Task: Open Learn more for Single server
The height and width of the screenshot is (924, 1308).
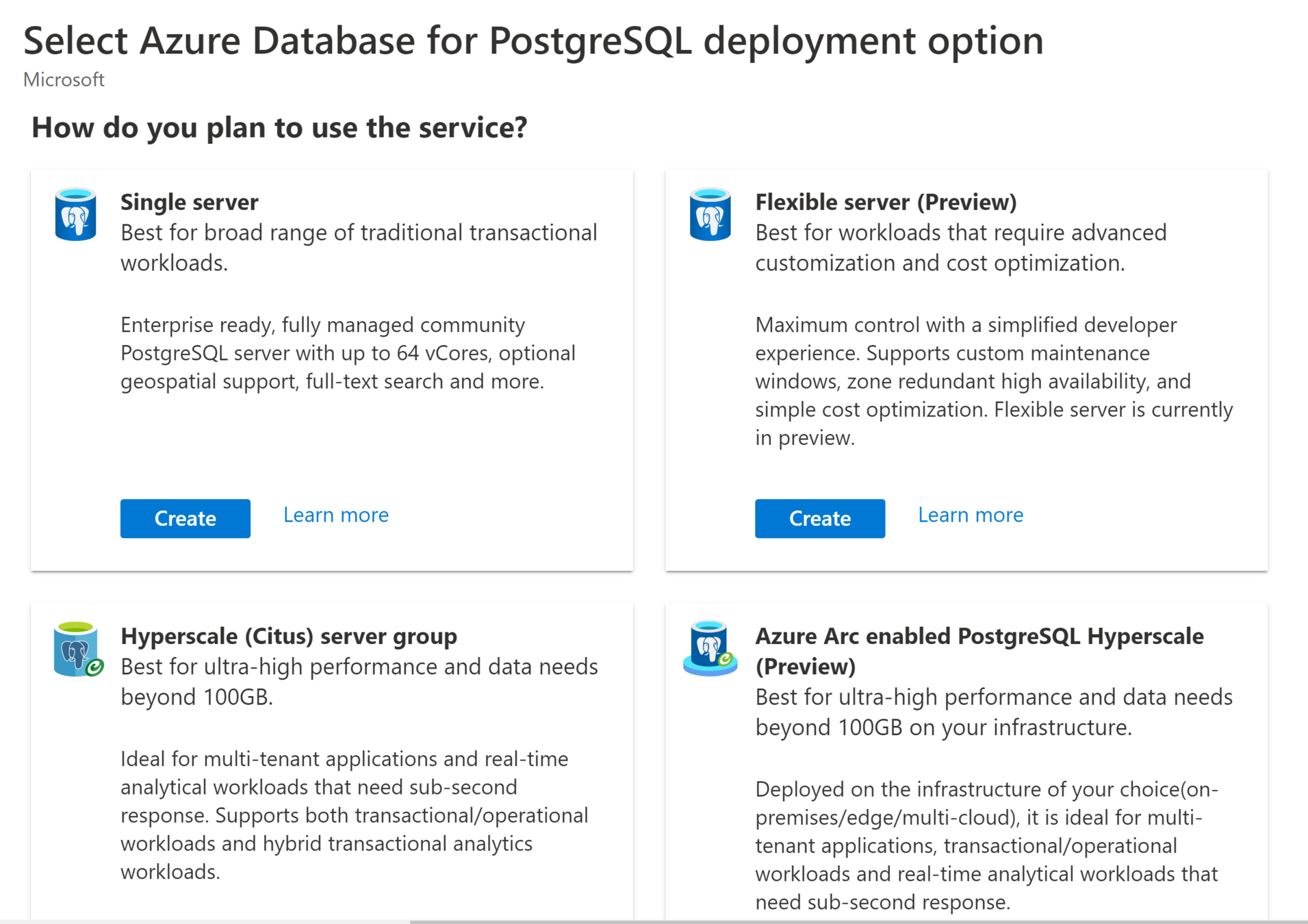Action: tap(336, 515)
